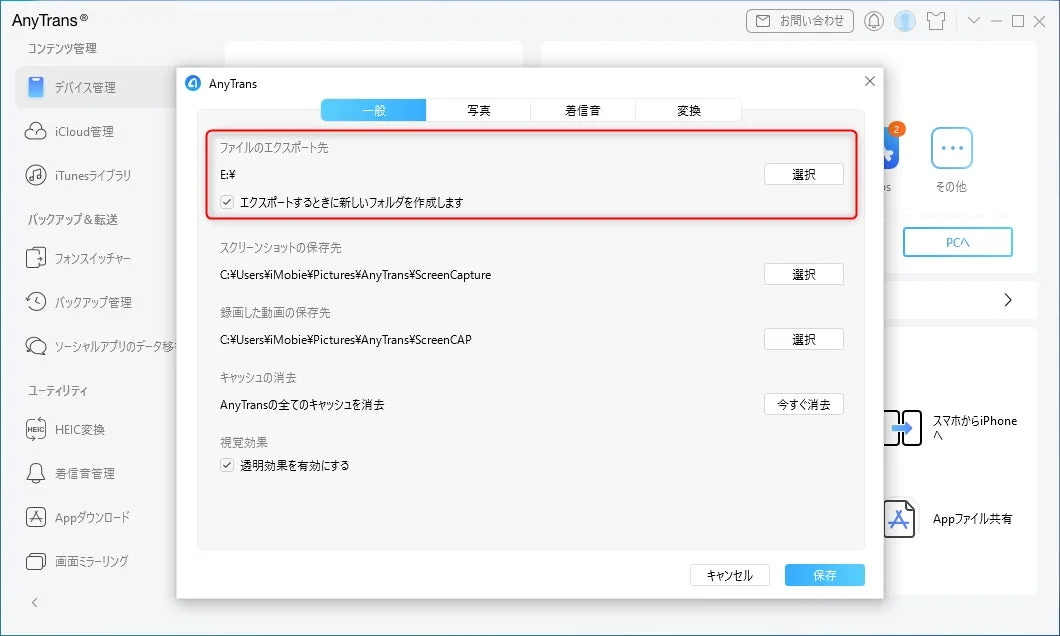Open the notification bell
Image resolution: width=1060 pixels, height=636 pixels.
[874, 20]
